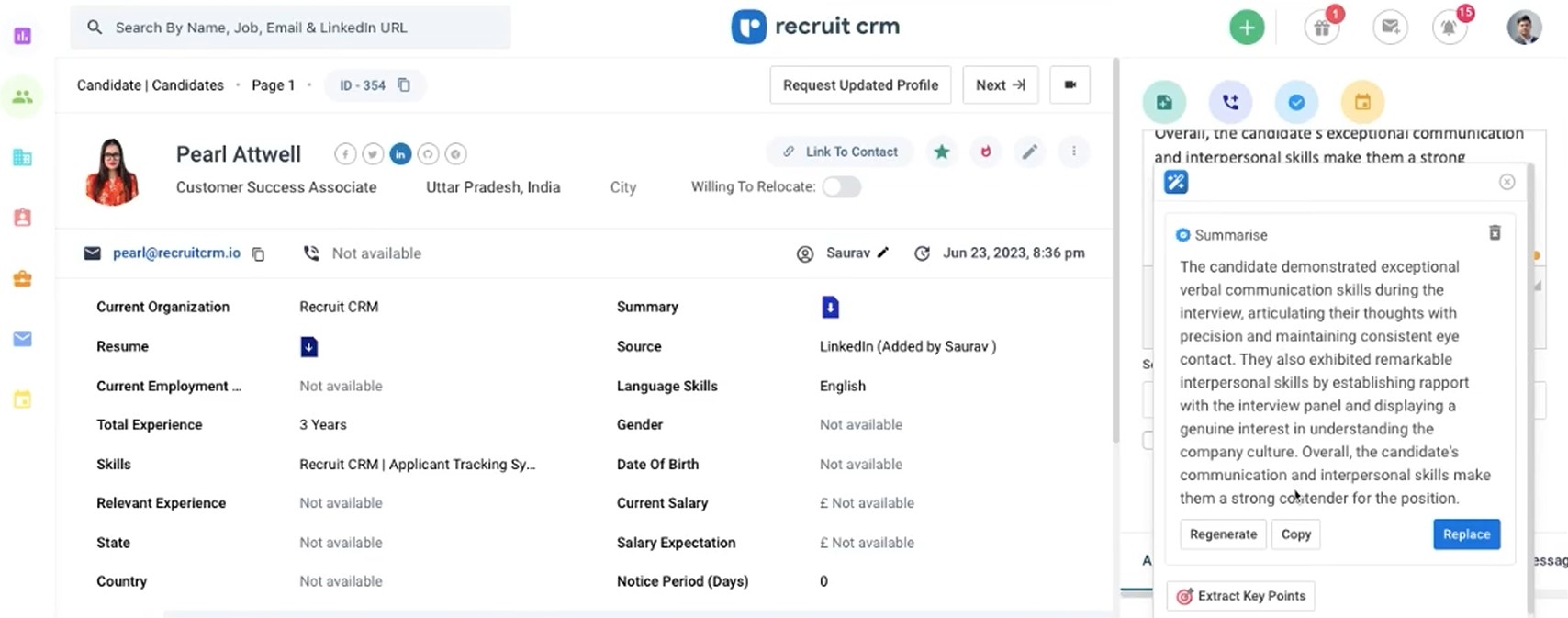Click the City placeholder field

pos(623,187)
